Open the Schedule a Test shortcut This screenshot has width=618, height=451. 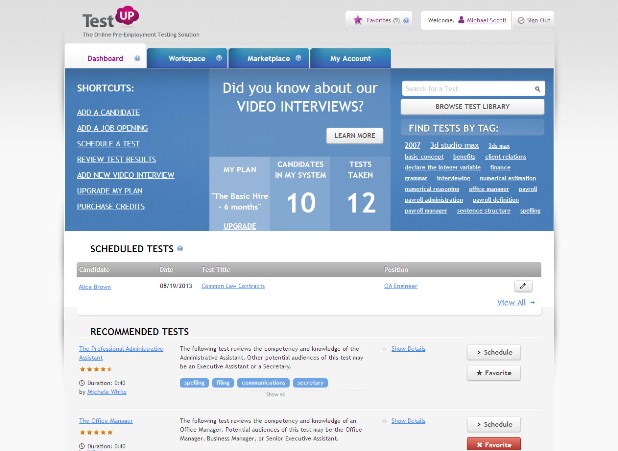point(108,144)
